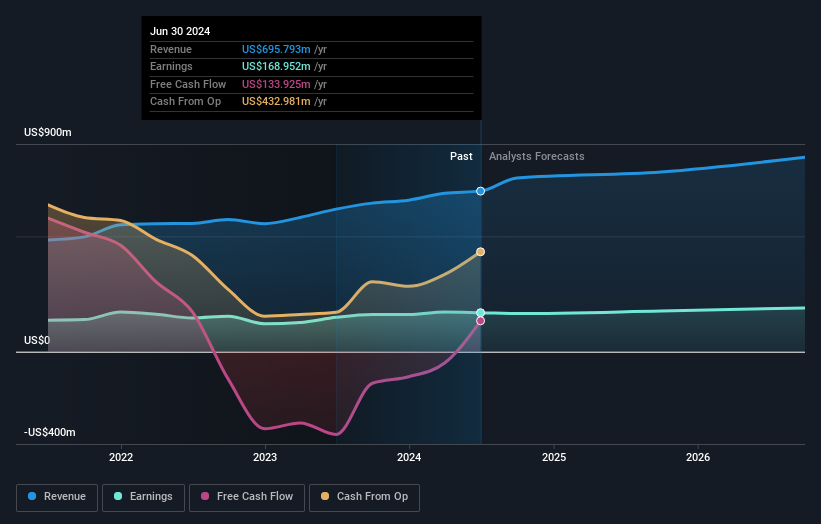Toggle the Free Cash Flow legend button

click(247, 497)
